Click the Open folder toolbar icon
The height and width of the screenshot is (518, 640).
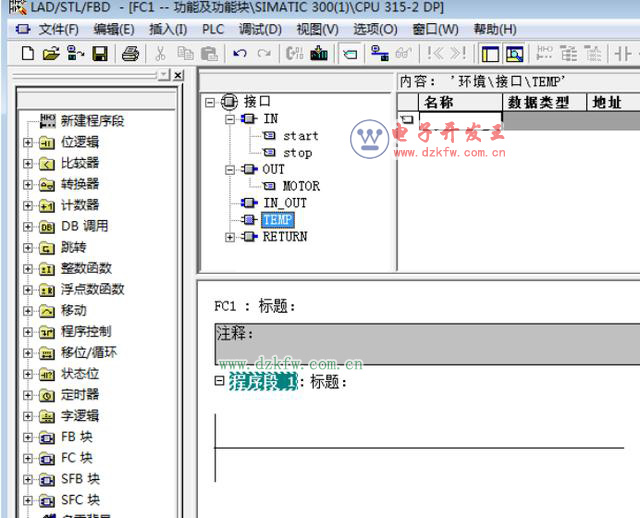click(x=51, y=53)
